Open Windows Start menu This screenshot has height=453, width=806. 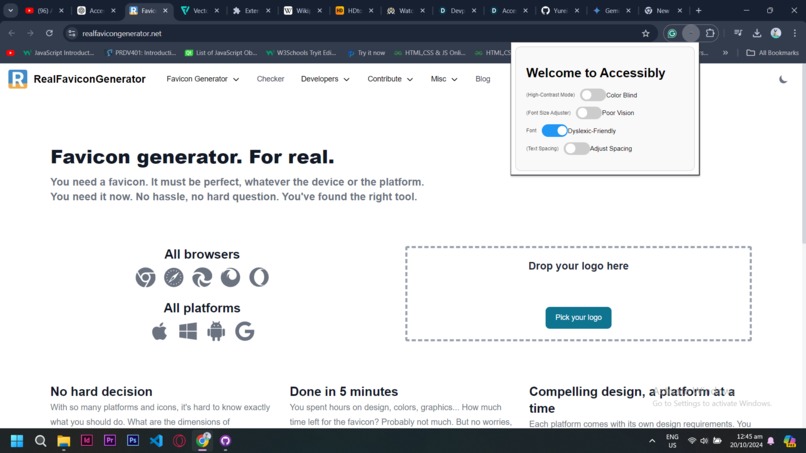pyautogui.click(x=17, y=441)
